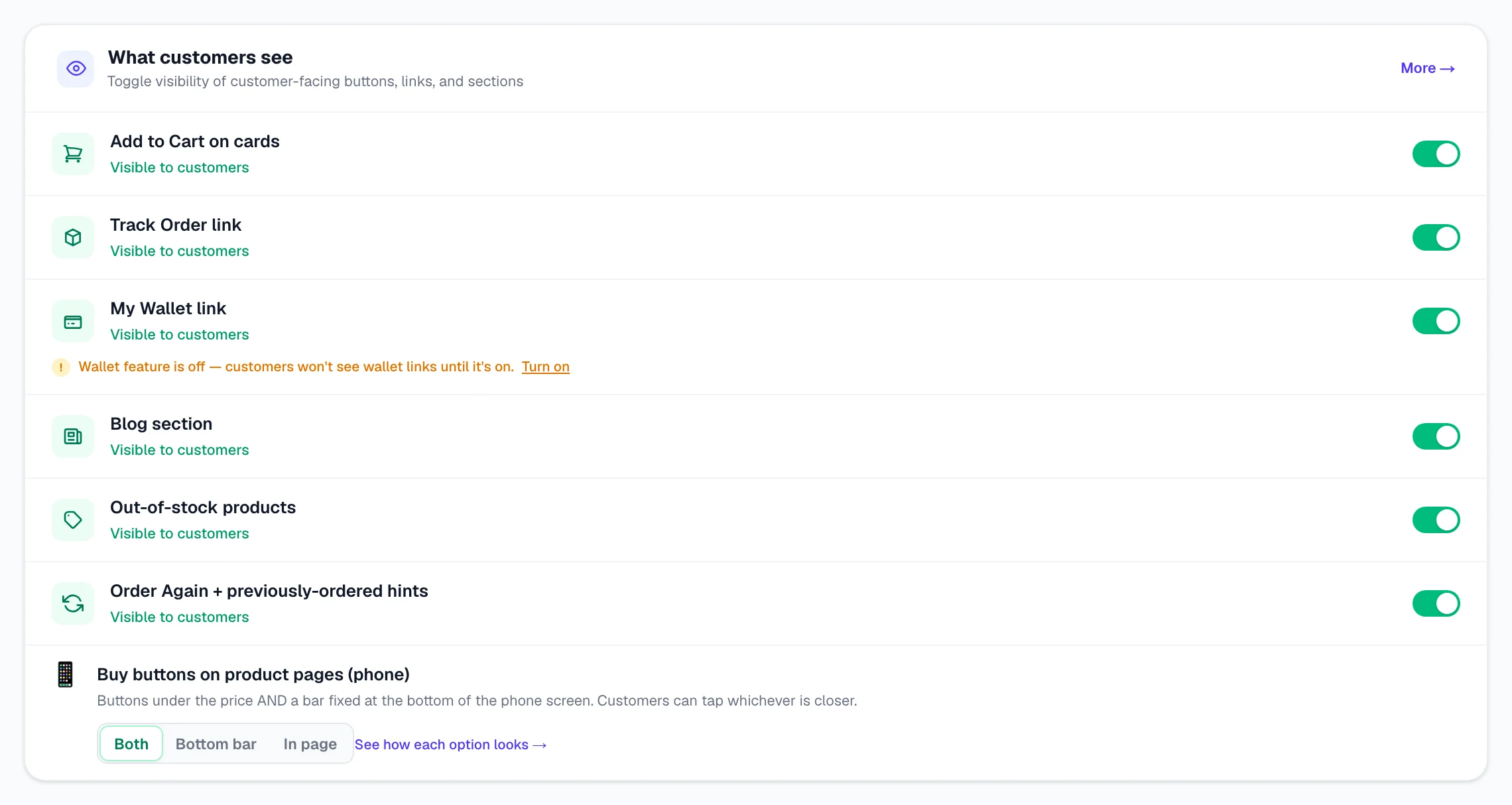Pick the In page option

tap(310, 744)
